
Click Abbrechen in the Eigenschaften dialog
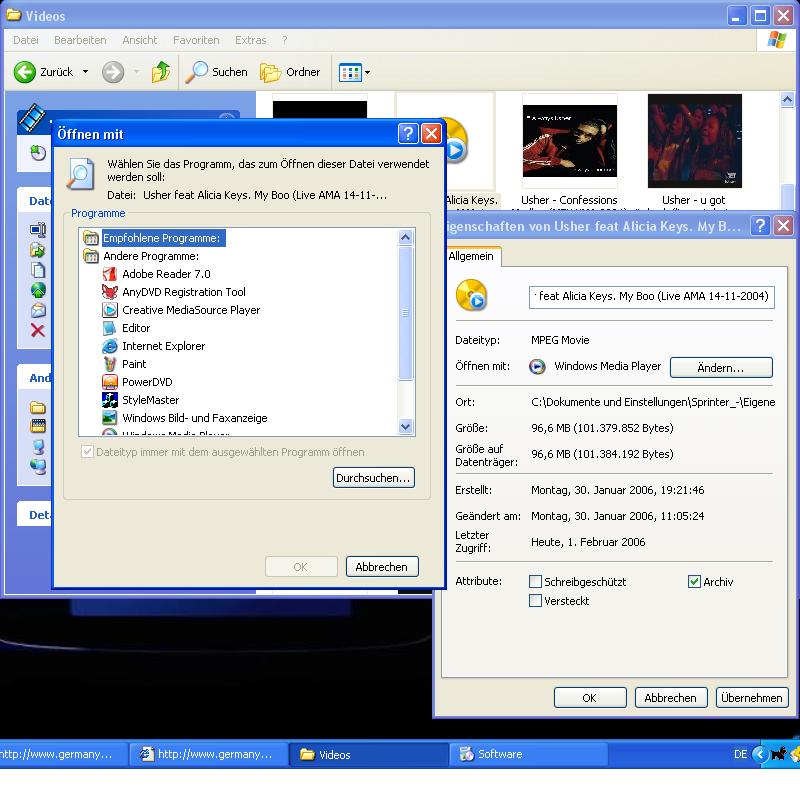(671, 697)
